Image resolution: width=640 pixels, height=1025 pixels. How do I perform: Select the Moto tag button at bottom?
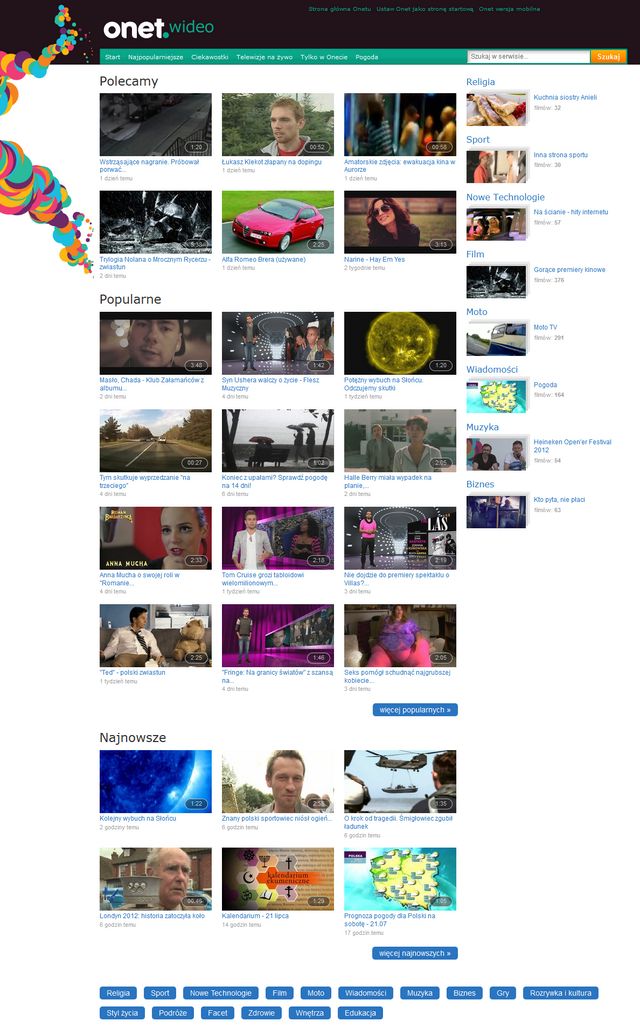[x=316, y=993]
